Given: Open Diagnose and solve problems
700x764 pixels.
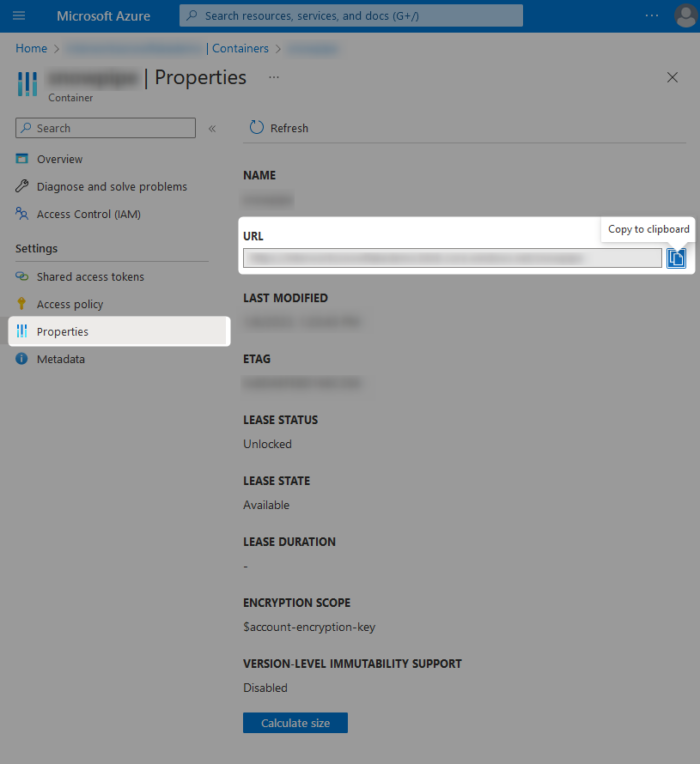Looking at the screenshot, I should coord(111,186).
